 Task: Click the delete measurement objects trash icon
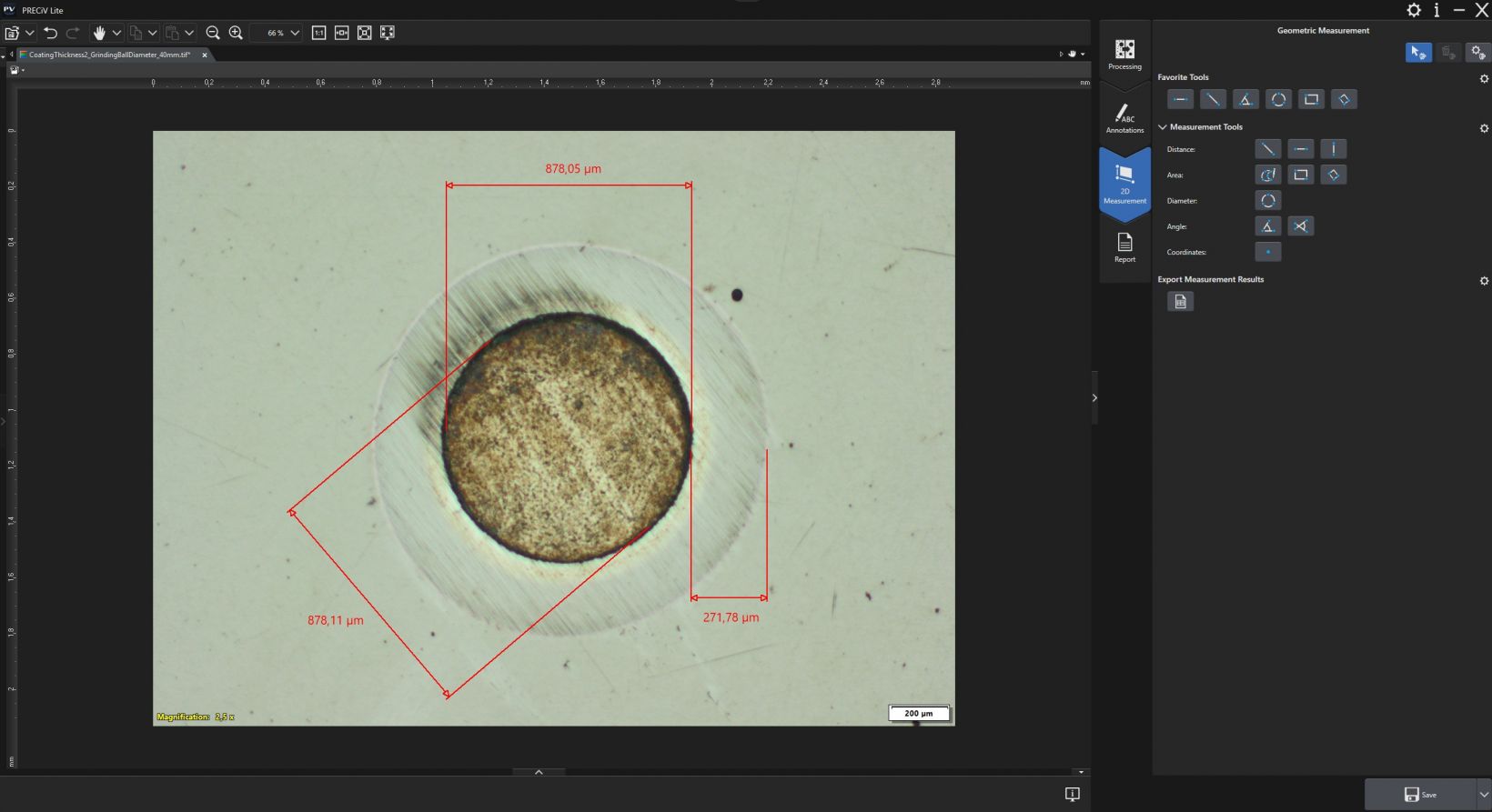tap(1448, 53)
